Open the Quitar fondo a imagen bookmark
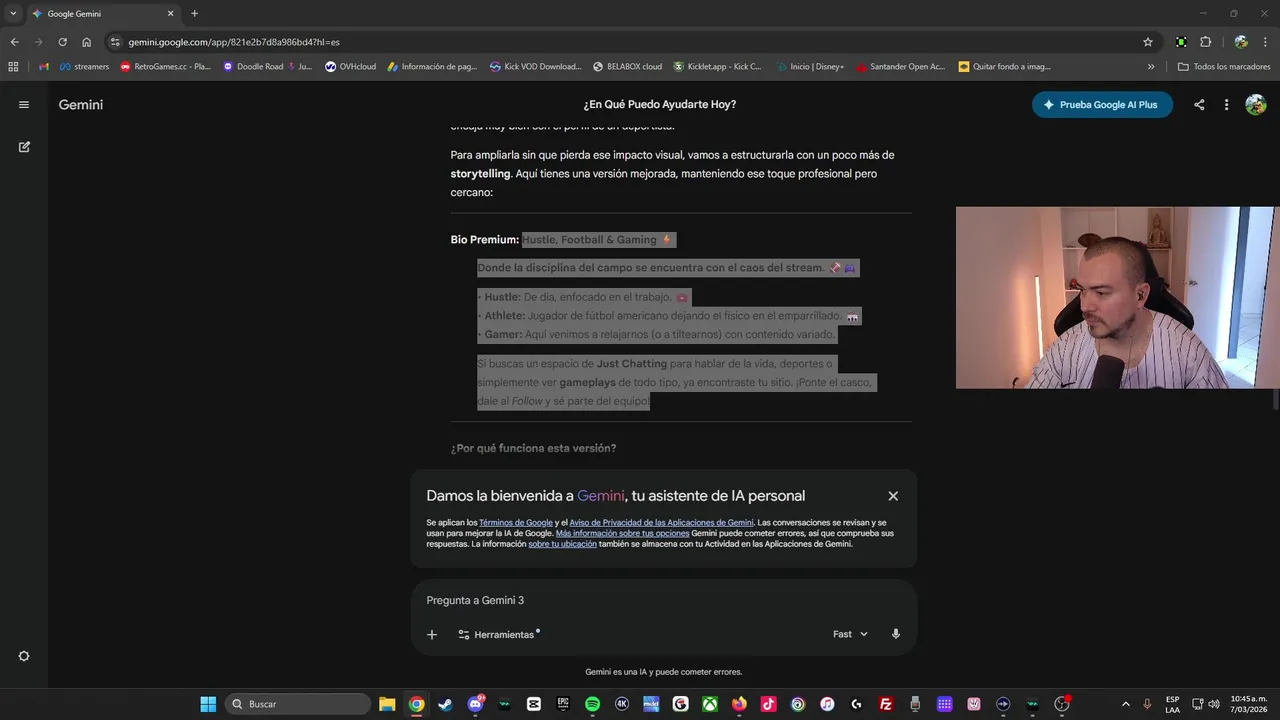The image size is (1280, 720). coord(1005,67)
